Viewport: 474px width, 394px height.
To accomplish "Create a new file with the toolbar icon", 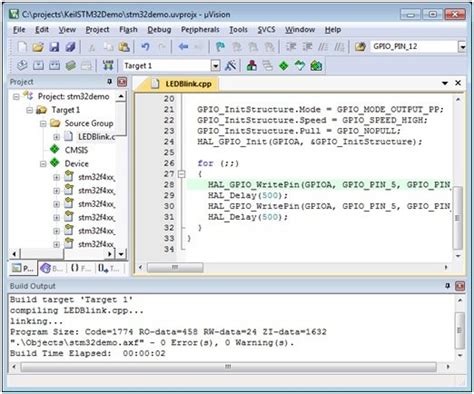I will pos(22,47).
